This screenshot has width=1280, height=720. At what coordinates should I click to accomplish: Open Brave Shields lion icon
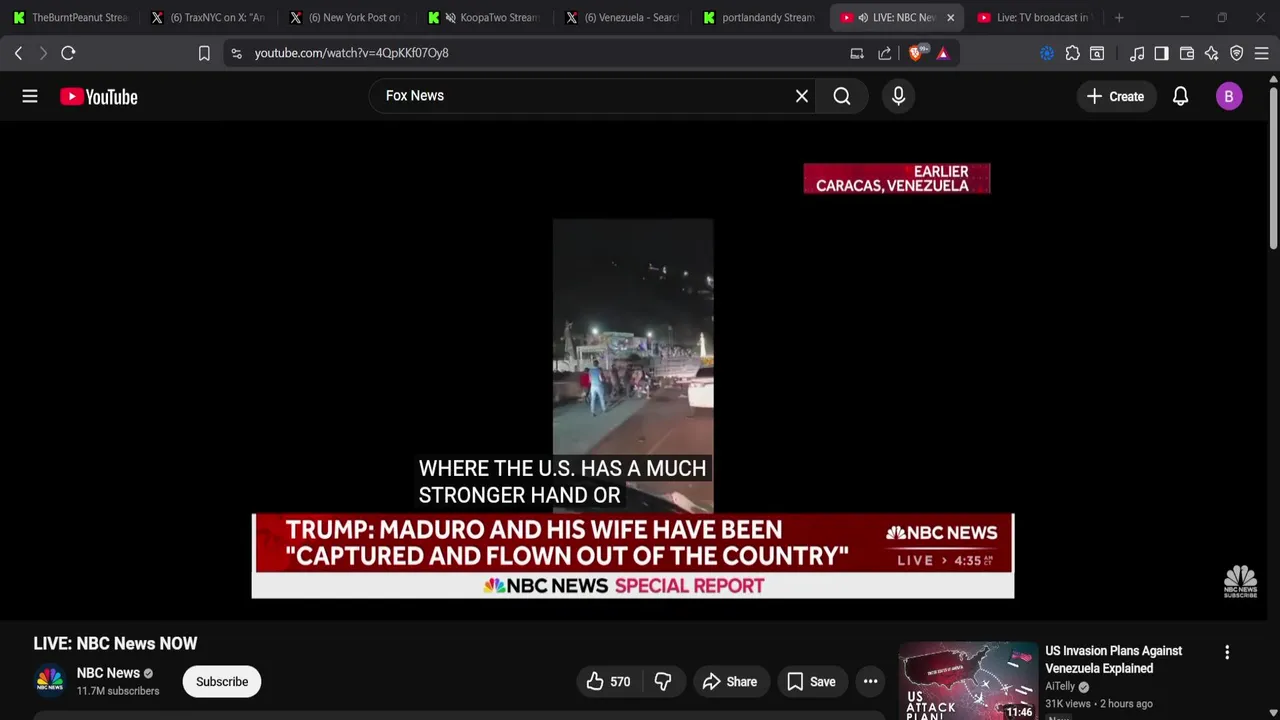click(x=915, y=53)
